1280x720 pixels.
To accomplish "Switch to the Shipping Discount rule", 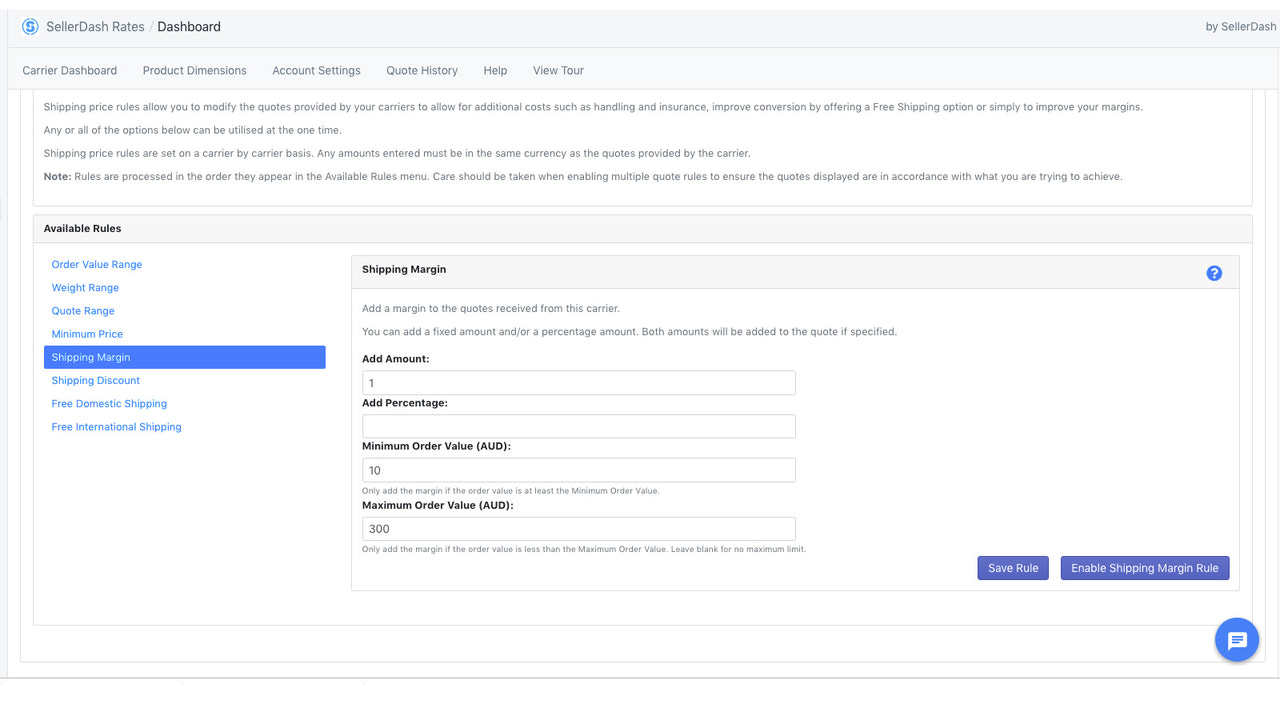I will pos(95,380).
